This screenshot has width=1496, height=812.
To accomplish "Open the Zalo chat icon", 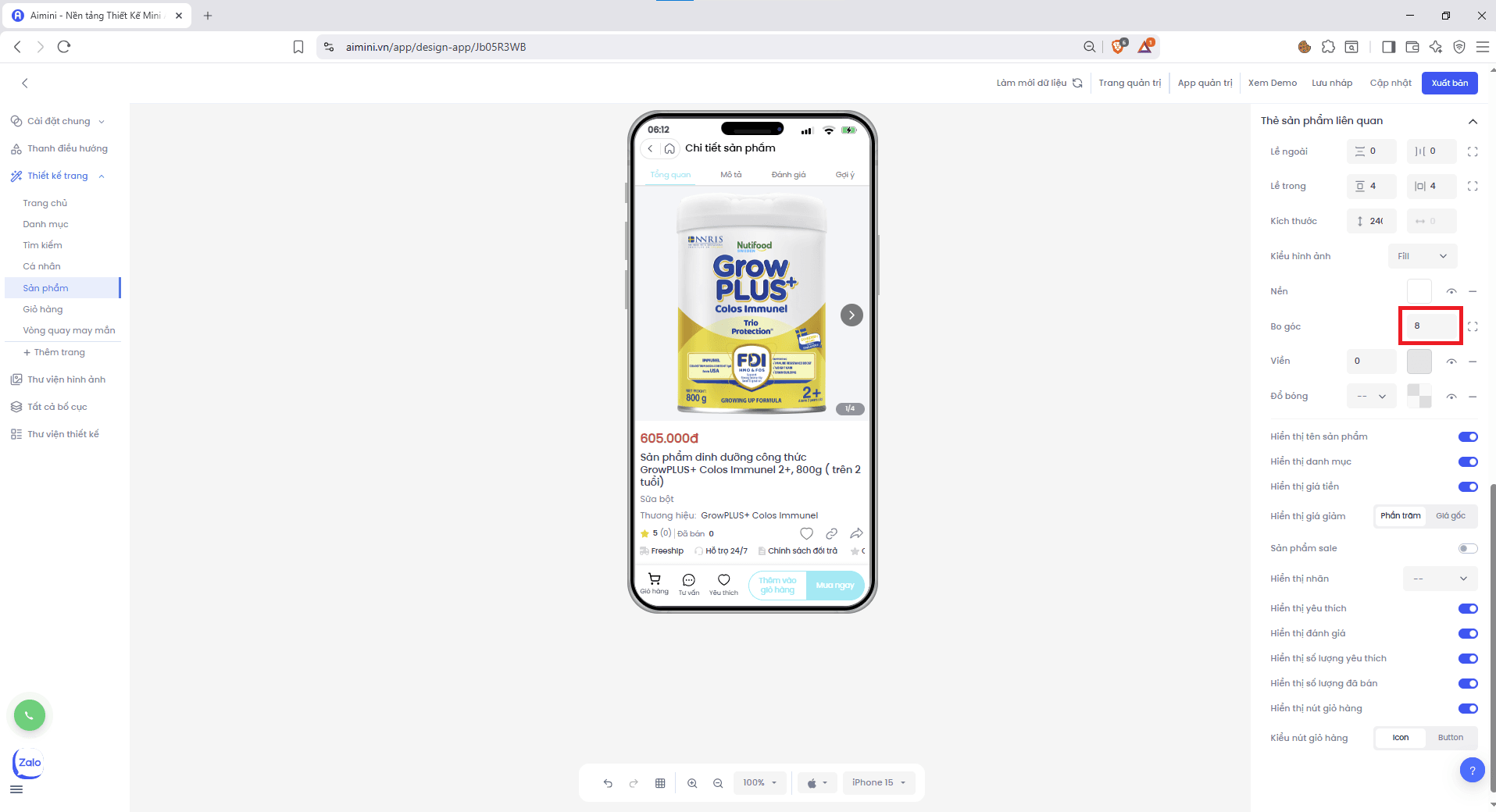I will point(29,763).
